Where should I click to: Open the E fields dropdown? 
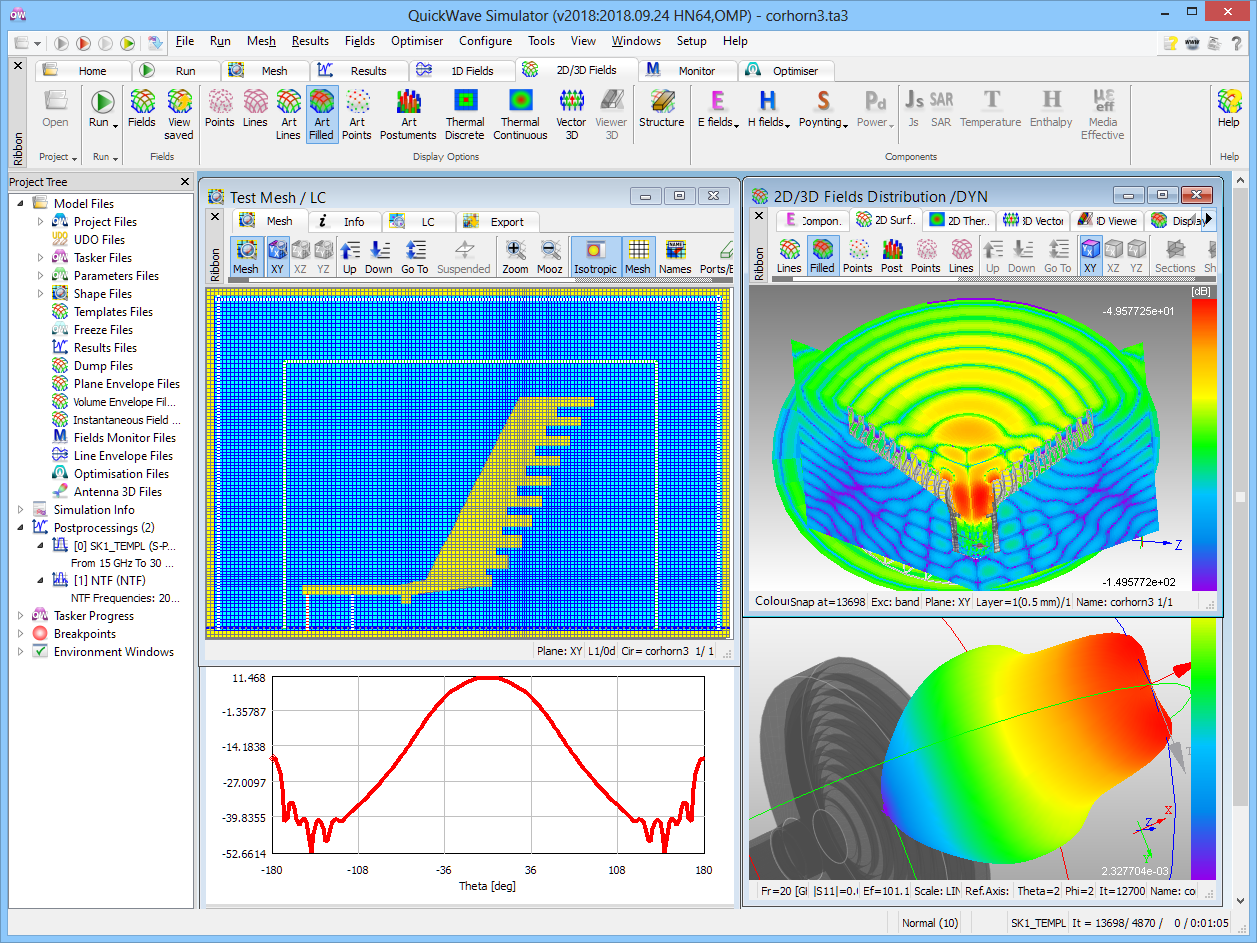click(x=716, y=108)
